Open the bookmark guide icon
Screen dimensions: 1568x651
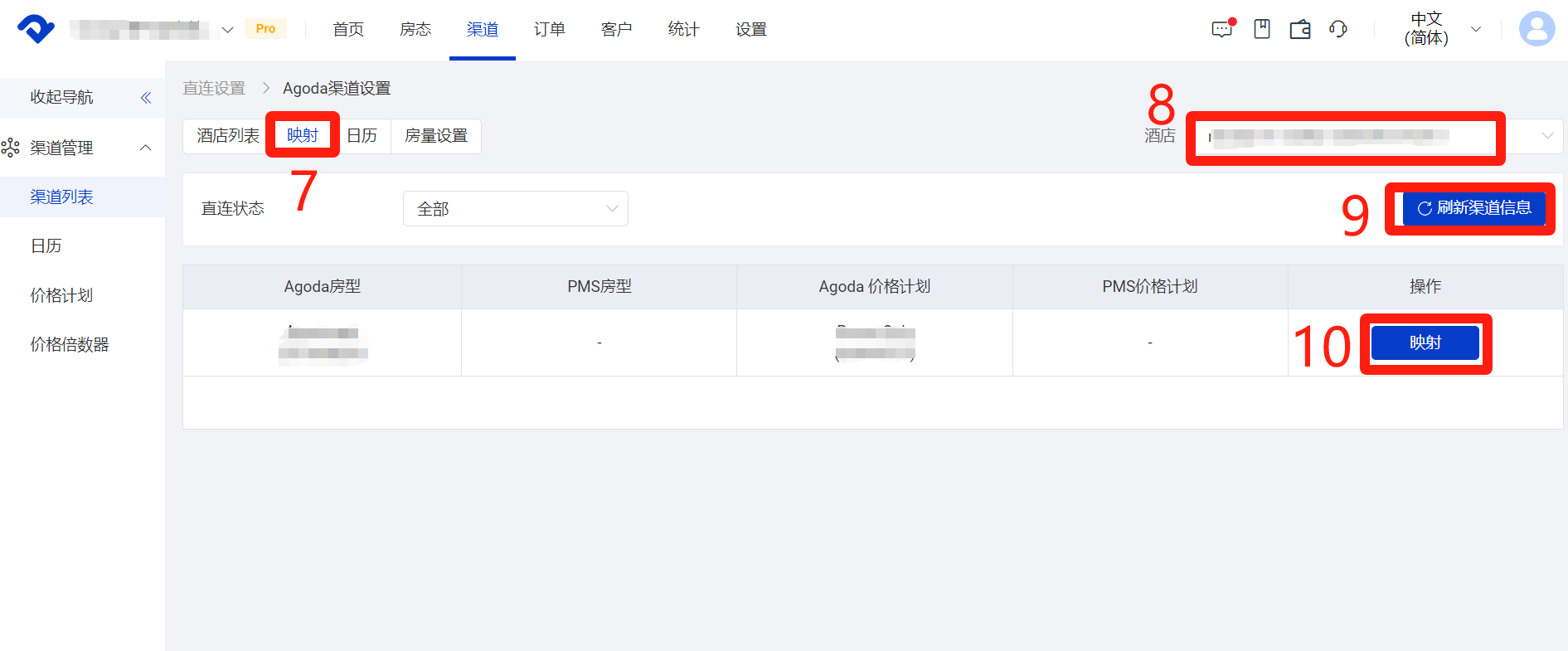point(1262,29)
